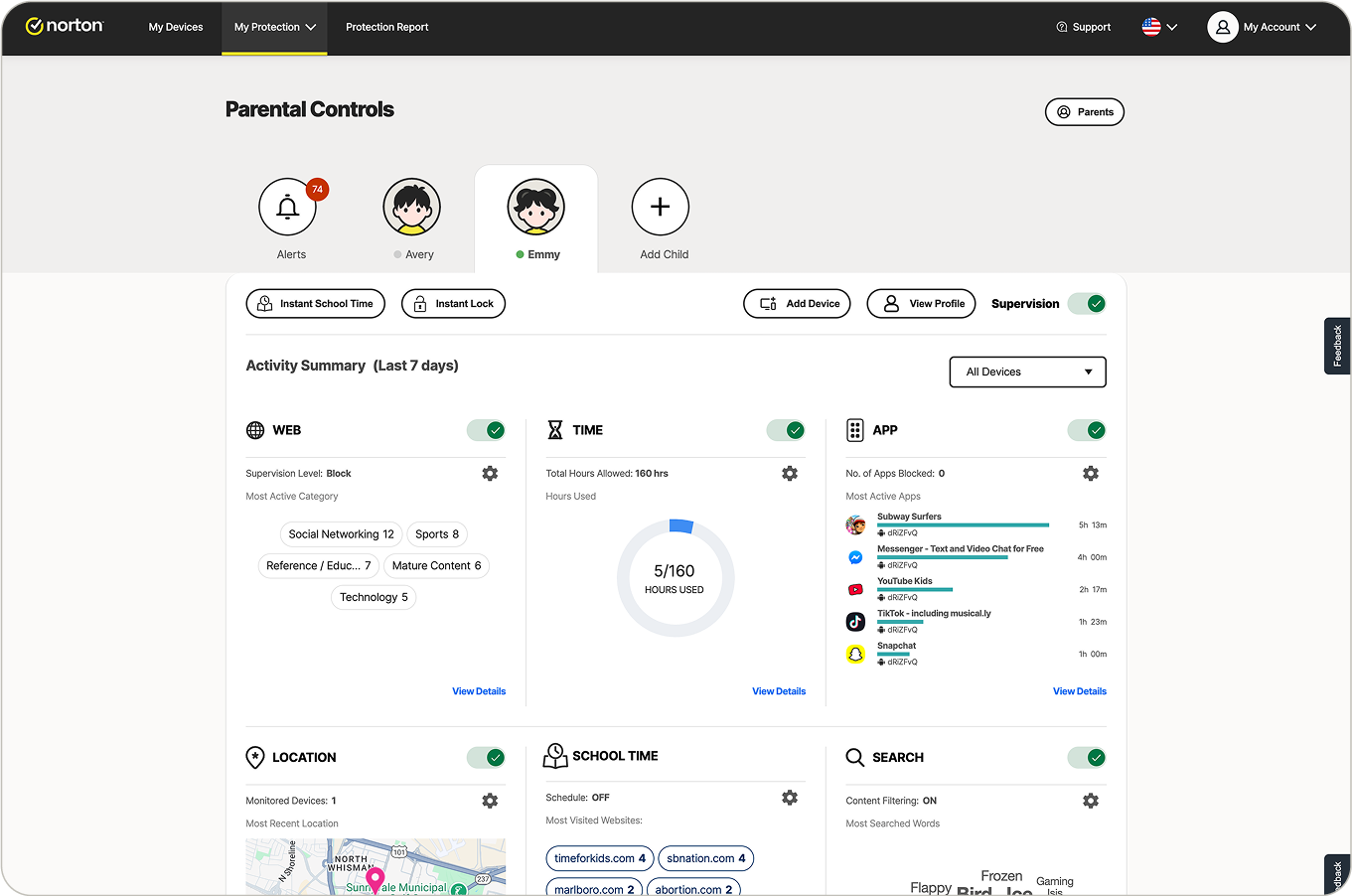Click Instant Lock
The image size is (1352, 896).
pyautogui.click(x=453, y=304)
